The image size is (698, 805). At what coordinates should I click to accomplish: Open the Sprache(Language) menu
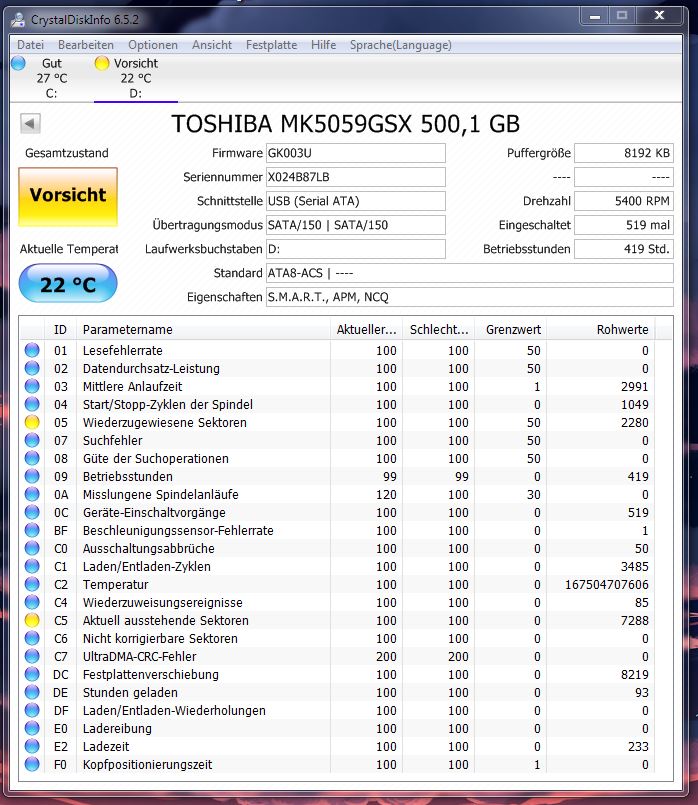point(401,45)
